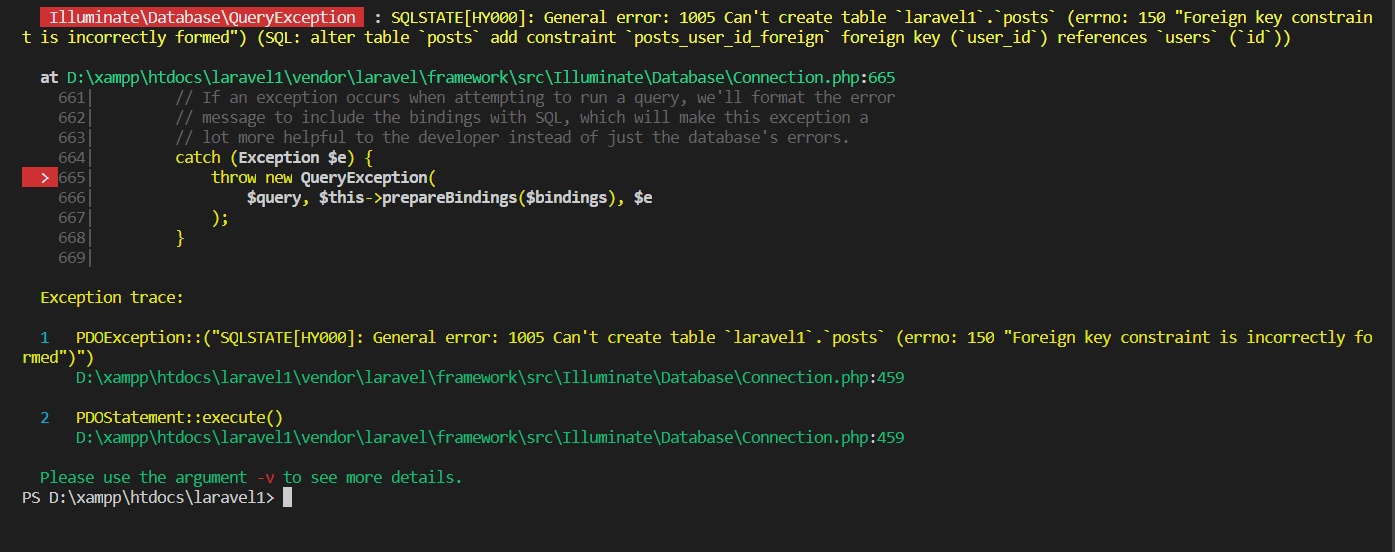Select line number 661
Image resolution: width=1395 pixels, height=552 pixels.
(72, 97)
